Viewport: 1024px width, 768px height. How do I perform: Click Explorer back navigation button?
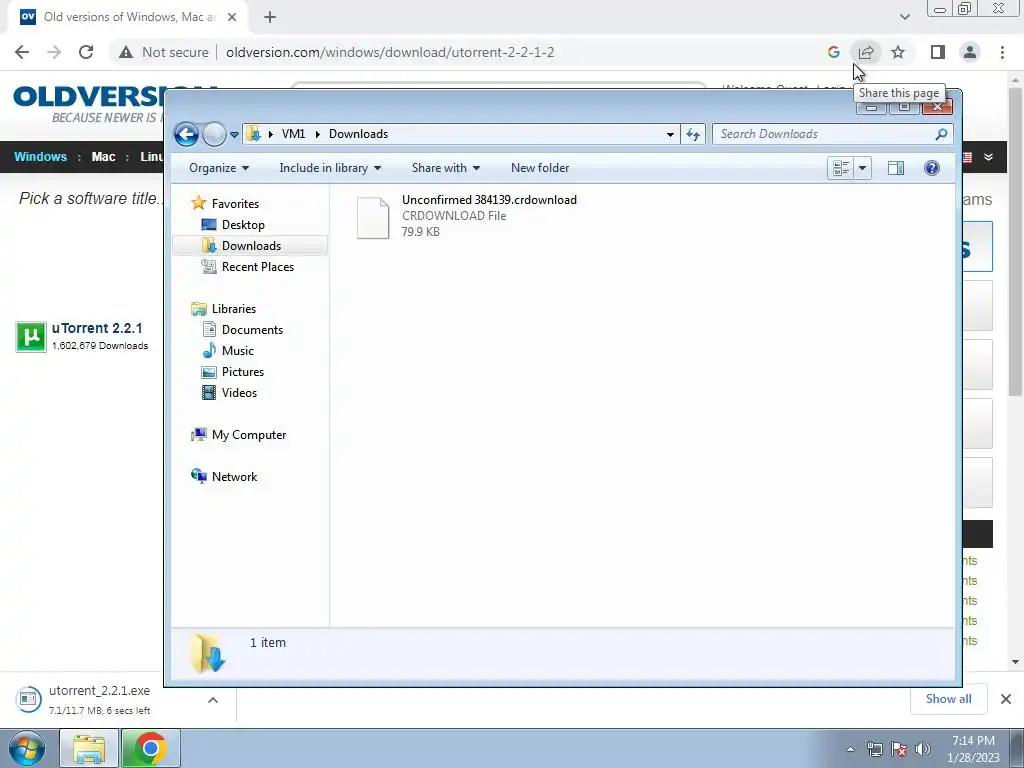tap(186, 135)
